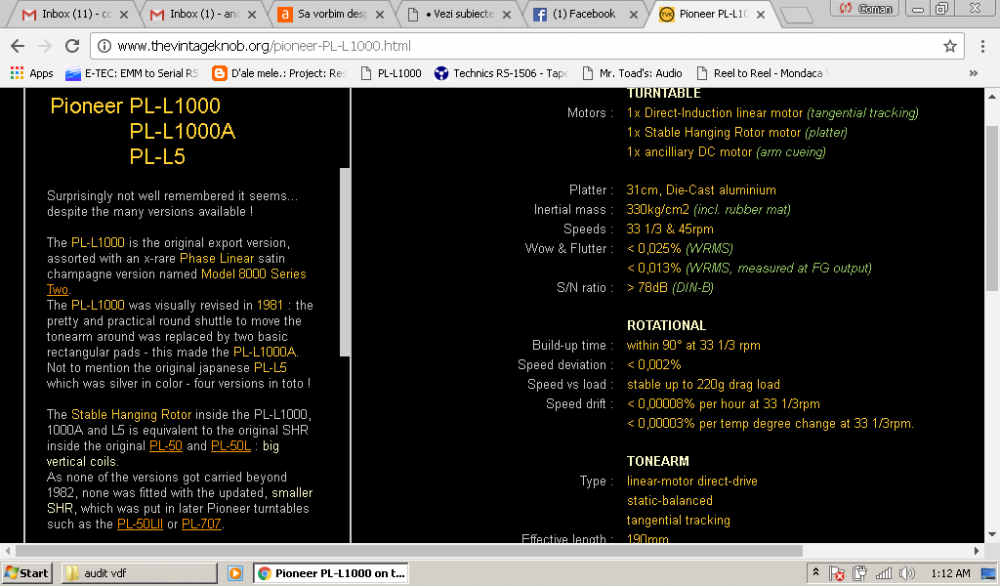Screen dimensions: 1000x586
Task: Click 'linear-motor direct-drive' value
Action: pyautogui.click(x=692, y=481)
